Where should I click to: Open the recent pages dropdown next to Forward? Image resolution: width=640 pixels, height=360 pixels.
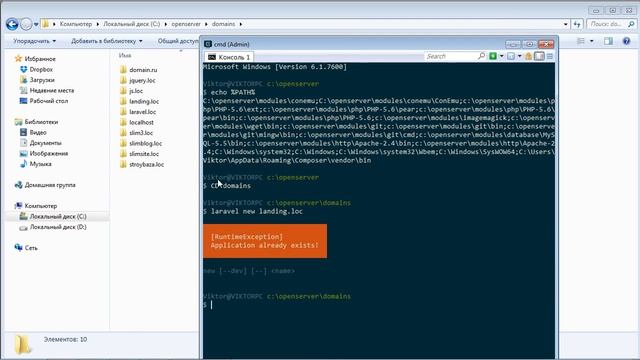pyautogui.click(x=36, y=24)
